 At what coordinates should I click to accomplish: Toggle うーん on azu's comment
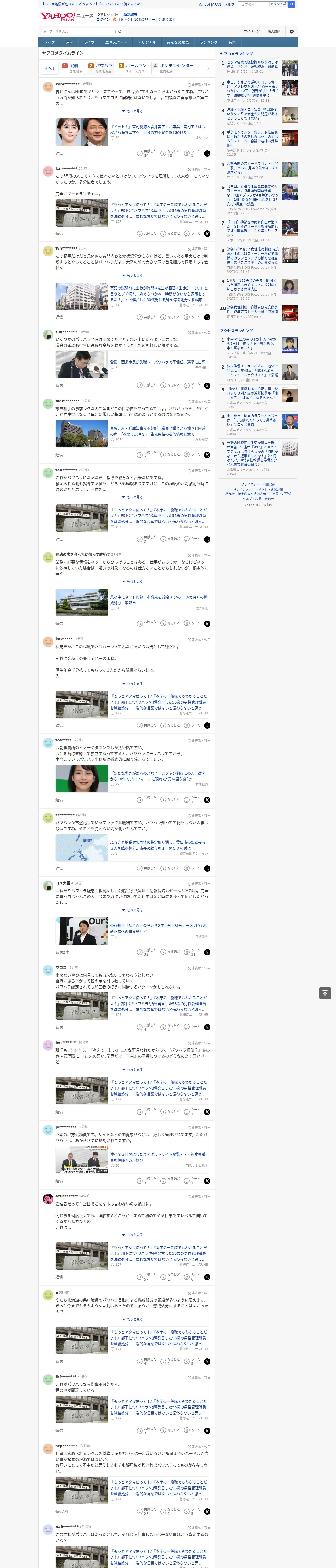pyautogui.click(x=192, y=1277)
